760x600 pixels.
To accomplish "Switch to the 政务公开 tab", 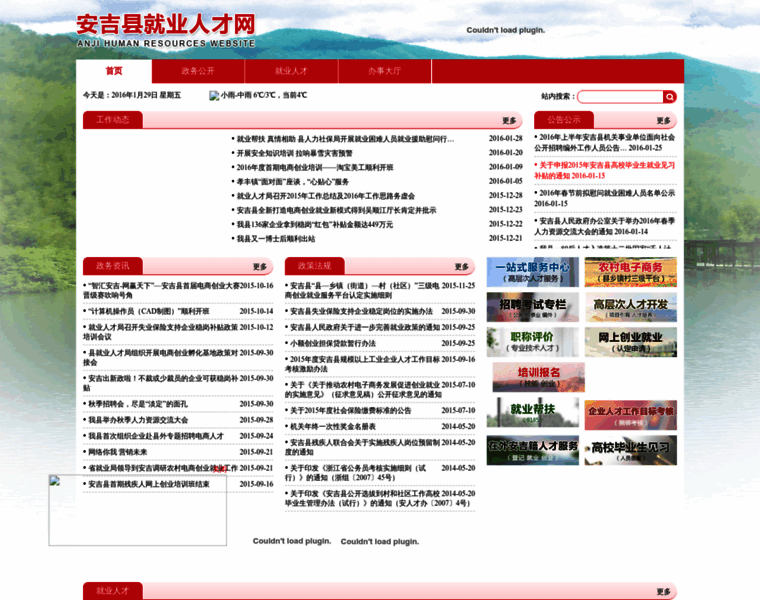I will (198, 71).
